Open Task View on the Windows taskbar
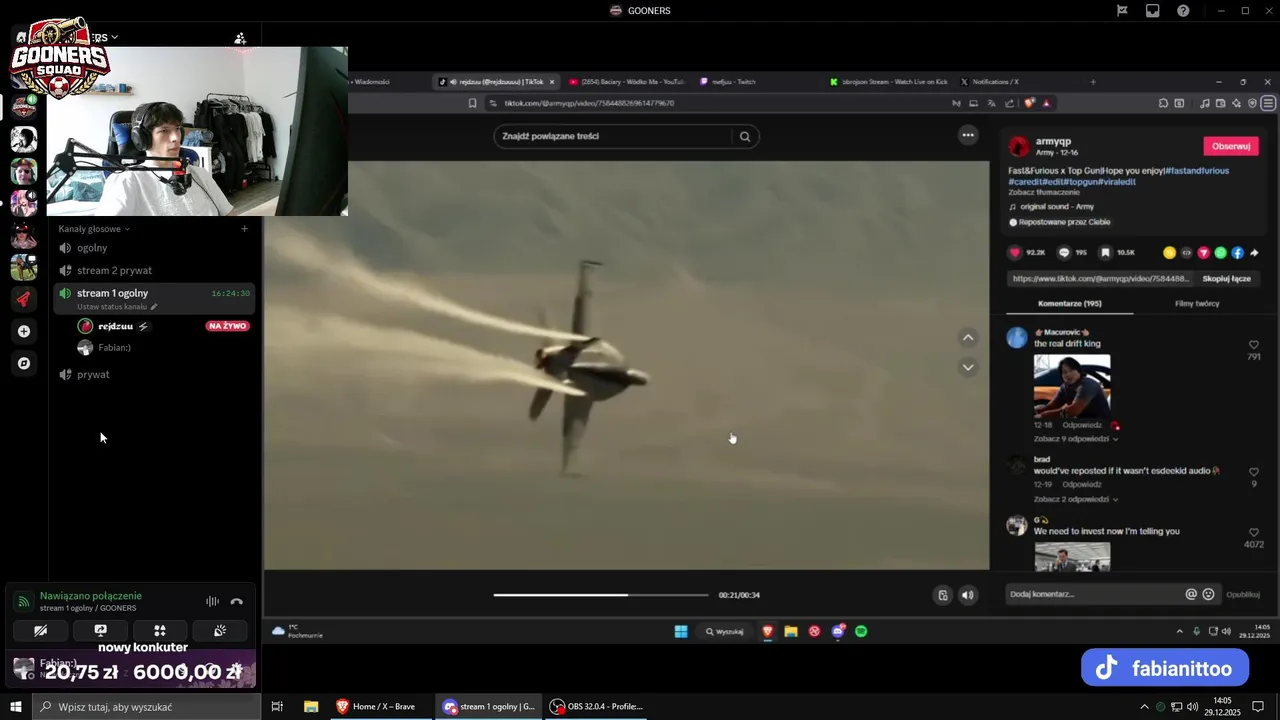 (278, 706)
